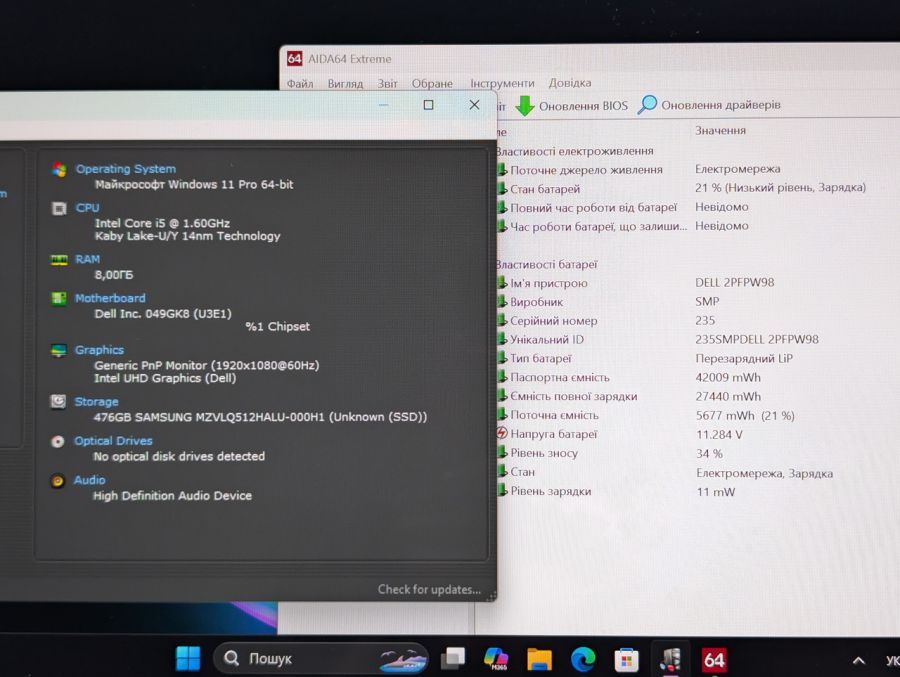Open the Довідка menu in AIDA64
900x677 pixels.
(x=569, y=83)
